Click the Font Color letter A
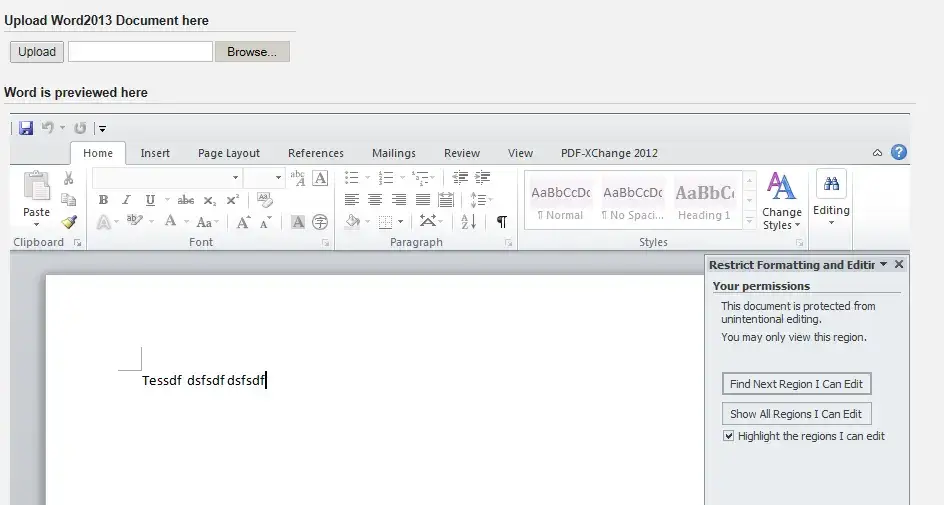Screen dimensions: 944x505 click(170, 222)
